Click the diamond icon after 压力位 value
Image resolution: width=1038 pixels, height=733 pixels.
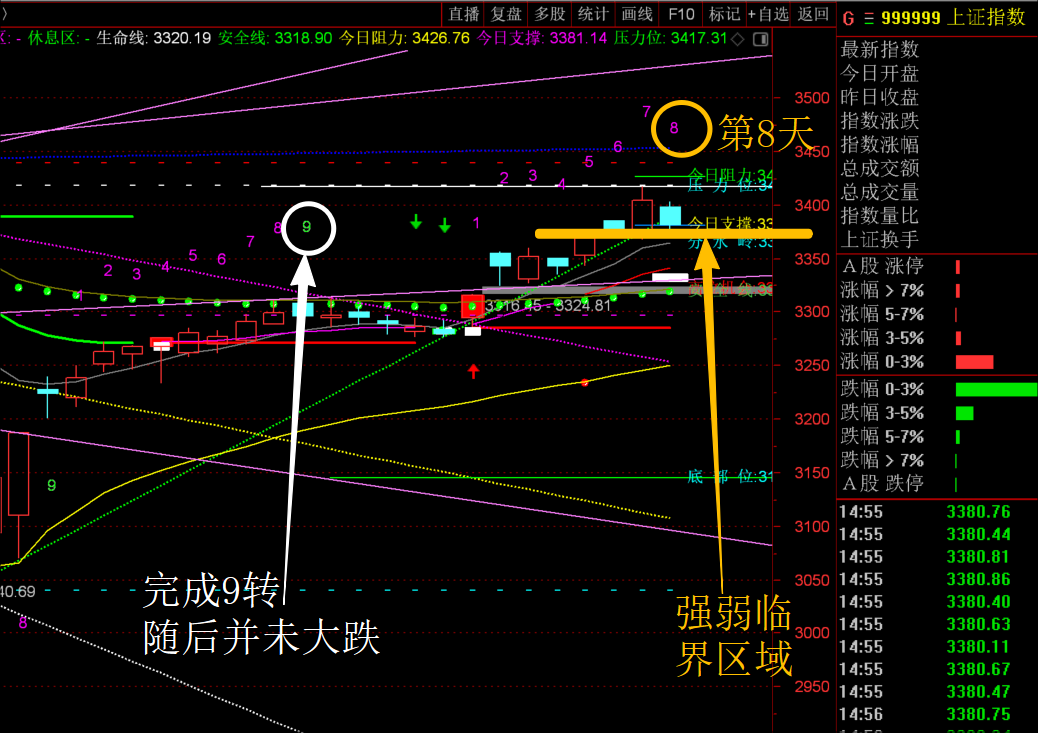[738, 39]
